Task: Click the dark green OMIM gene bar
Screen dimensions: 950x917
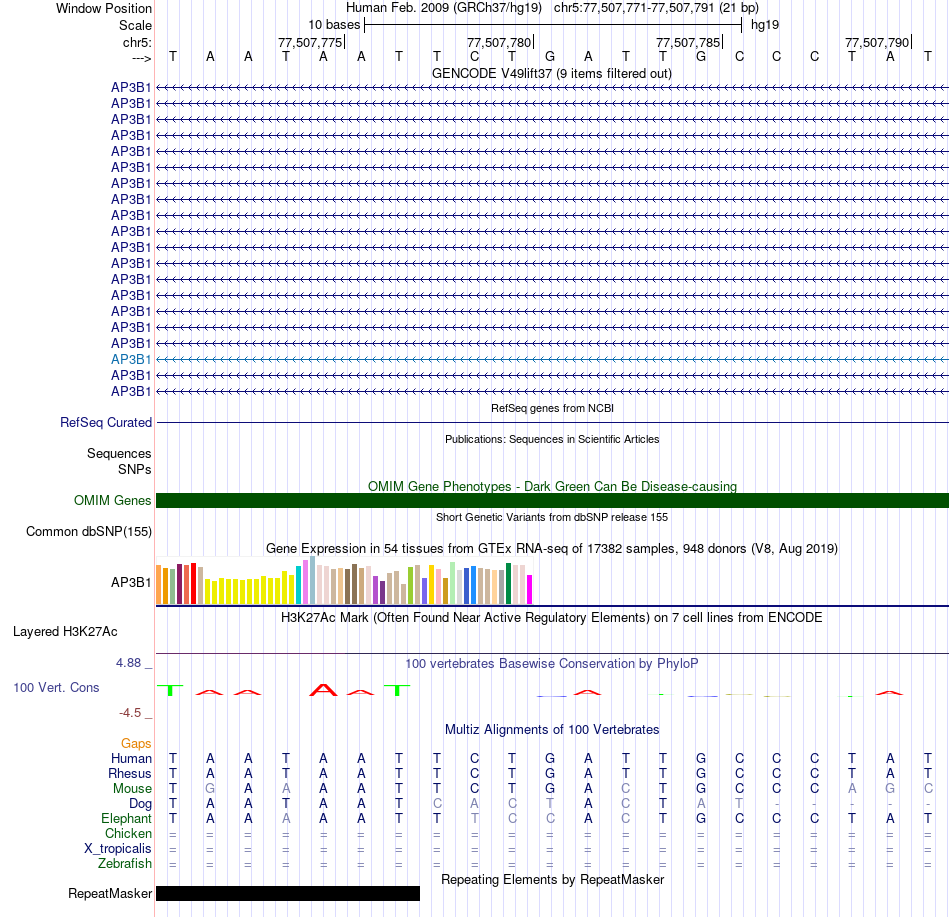Action: click(552, 500)
